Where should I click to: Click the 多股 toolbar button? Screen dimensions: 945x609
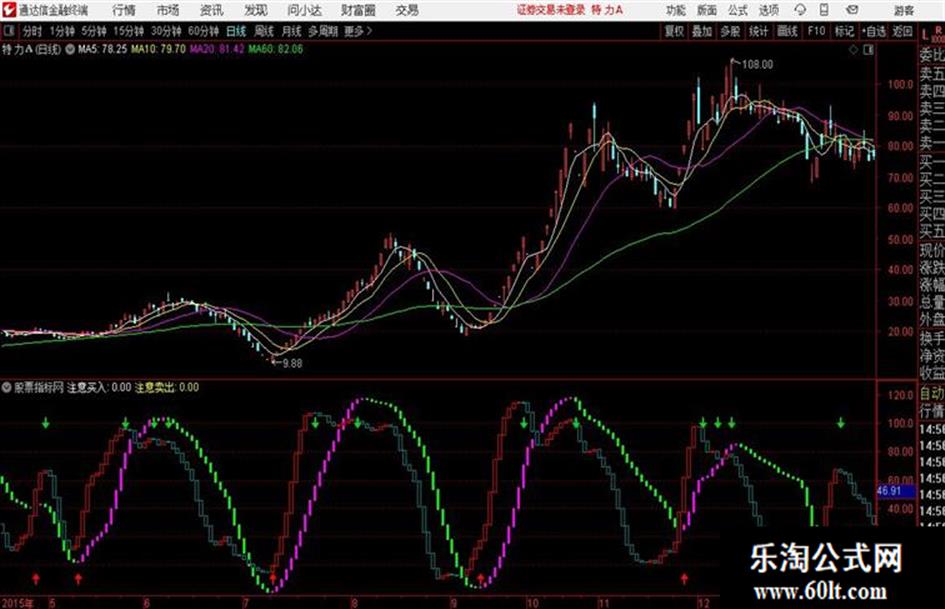click(730, 31)
